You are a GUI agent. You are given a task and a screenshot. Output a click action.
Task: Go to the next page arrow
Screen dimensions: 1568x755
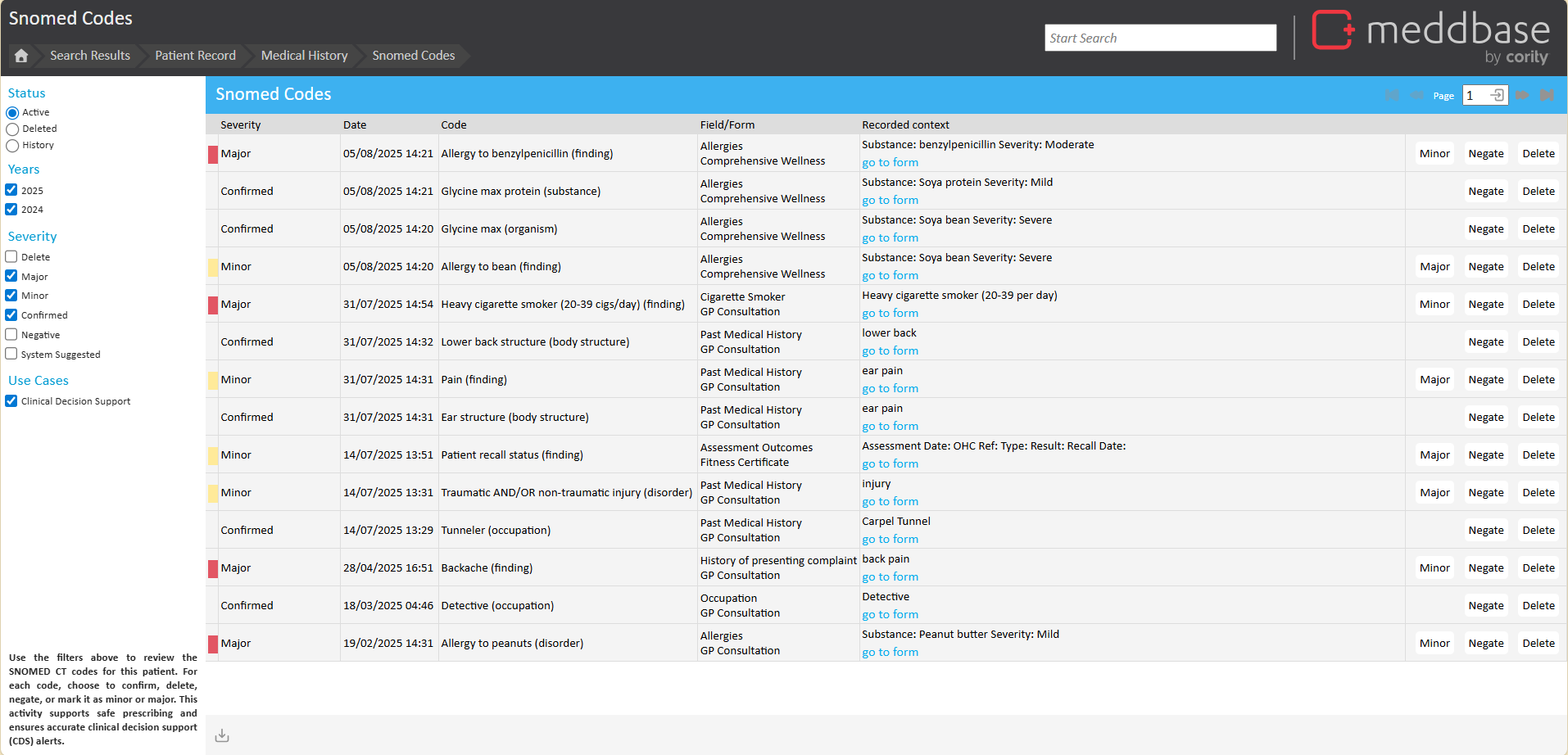tap(1521, 96)
